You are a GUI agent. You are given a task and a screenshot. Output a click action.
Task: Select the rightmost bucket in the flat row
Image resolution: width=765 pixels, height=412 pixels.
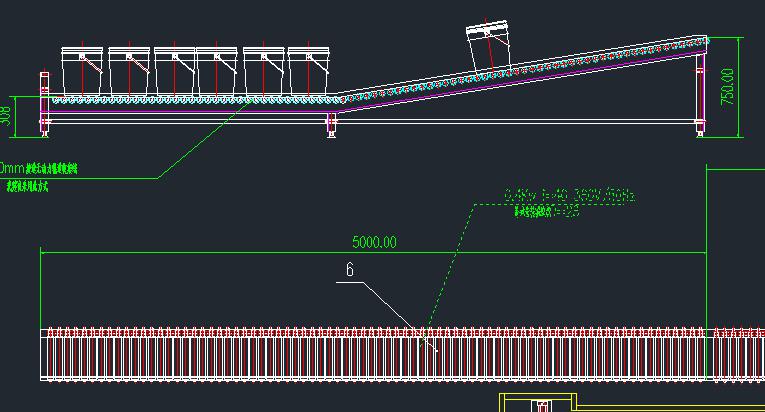pyautogui.click(x=309, y=70)
